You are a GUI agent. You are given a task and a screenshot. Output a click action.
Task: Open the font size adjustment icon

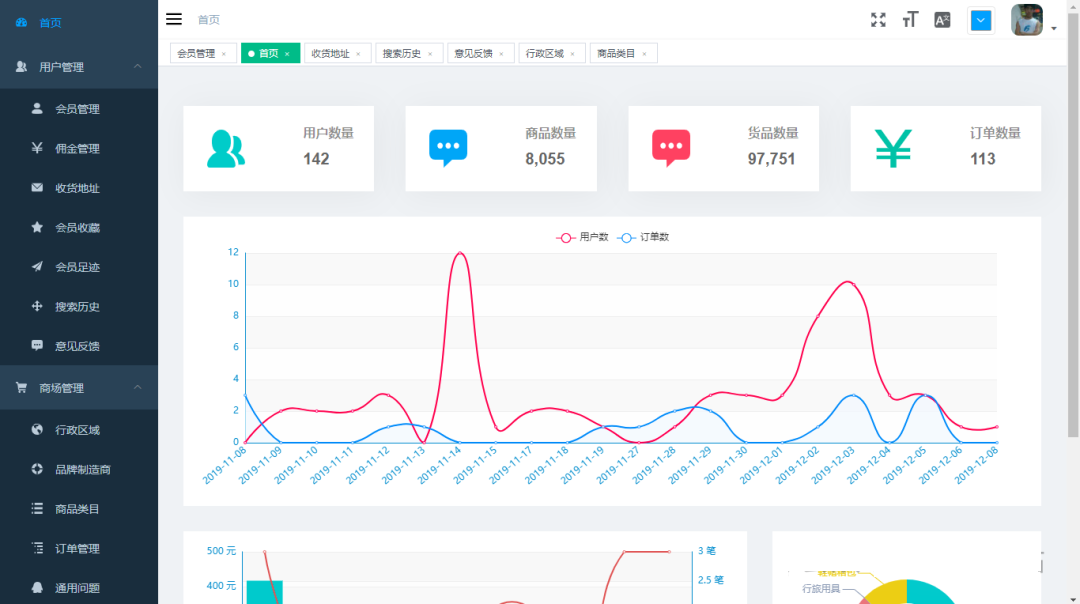(910, 20)
